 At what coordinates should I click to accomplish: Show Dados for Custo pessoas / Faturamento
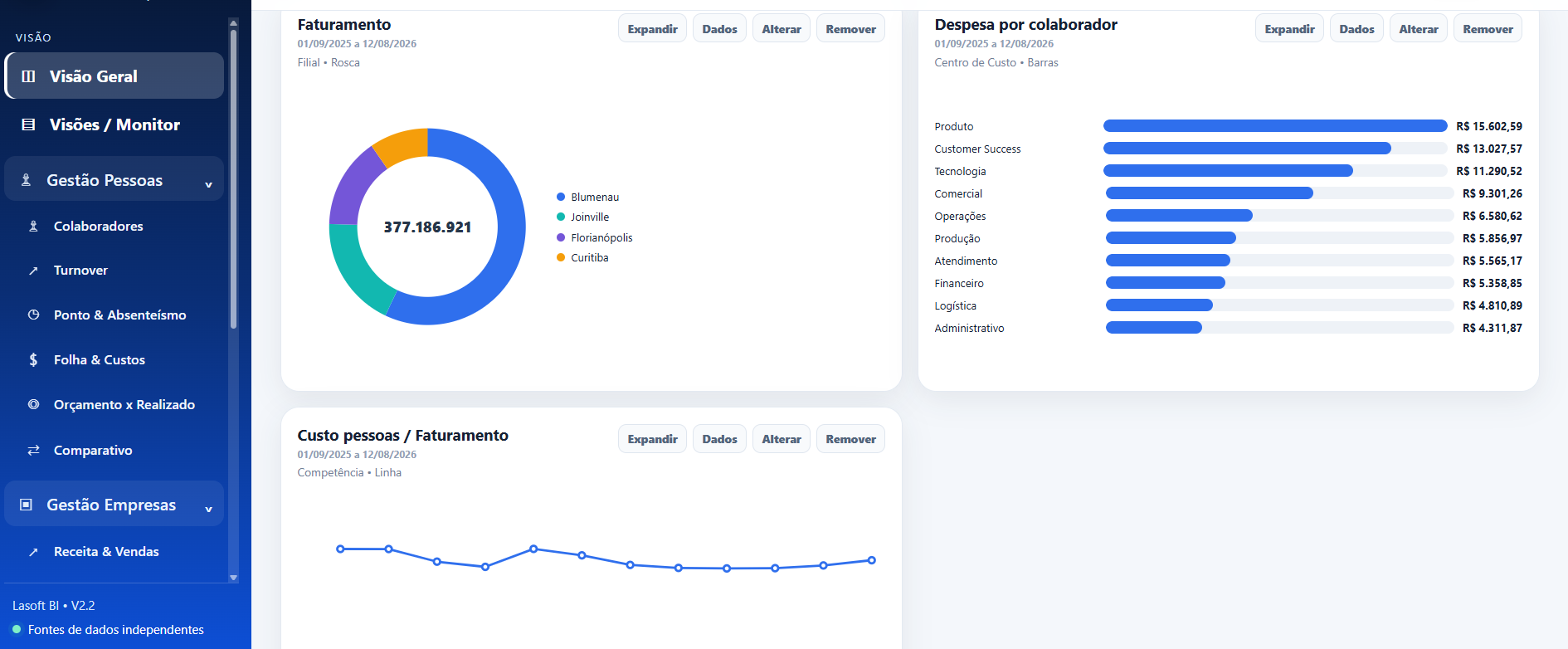[x=719, y=439]
